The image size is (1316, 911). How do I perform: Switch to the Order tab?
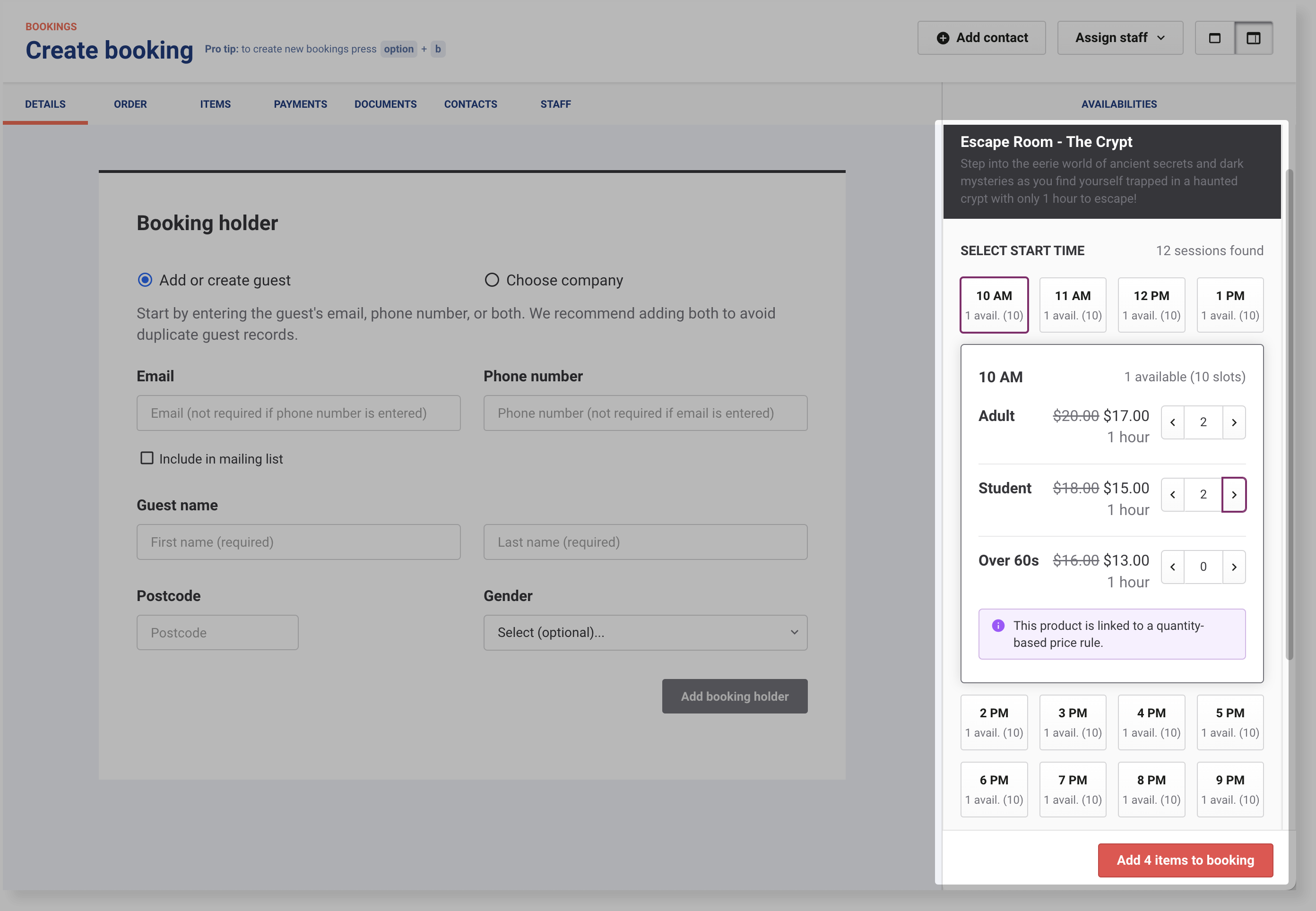[x=130, y=104]
